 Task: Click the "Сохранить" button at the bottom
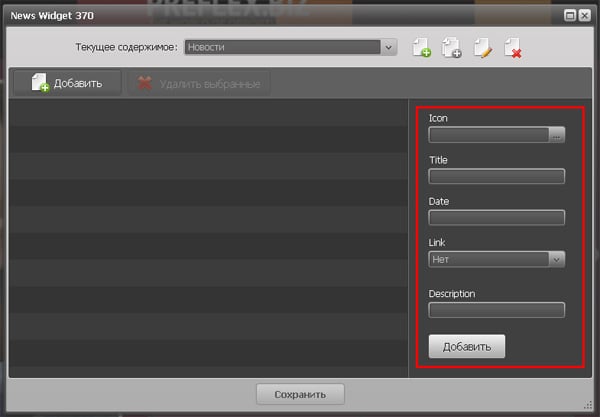coord(300,394)
